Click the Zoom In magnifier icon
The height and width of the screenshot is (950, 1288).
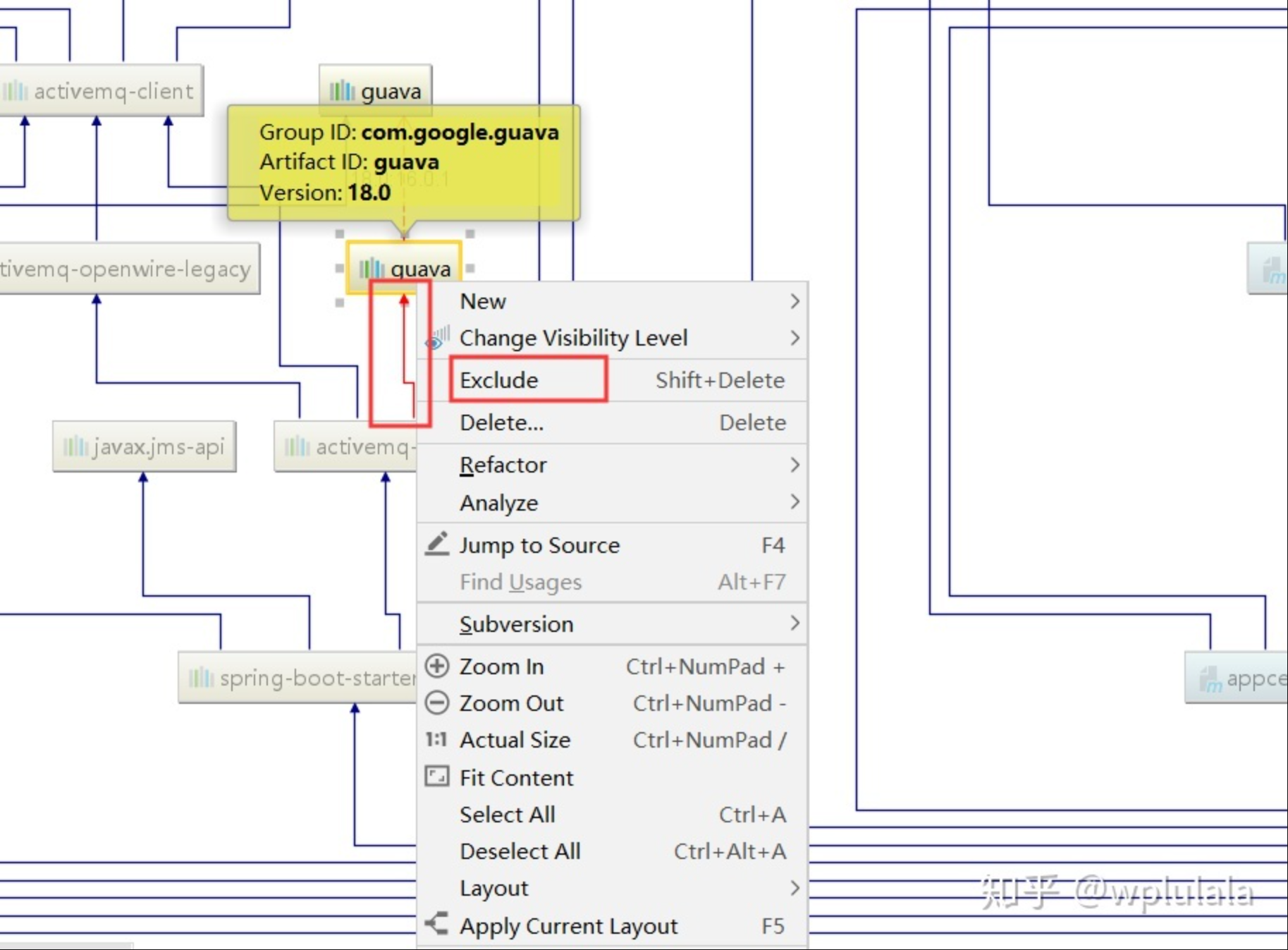coord(437,666)
